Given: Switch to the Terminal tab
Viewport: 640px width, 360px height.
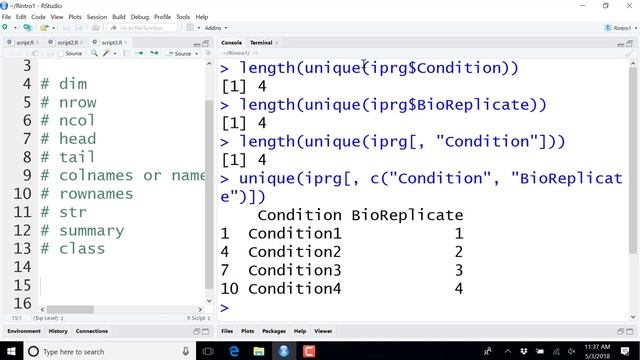Looking at the screenshot, I should pos(261,42).
